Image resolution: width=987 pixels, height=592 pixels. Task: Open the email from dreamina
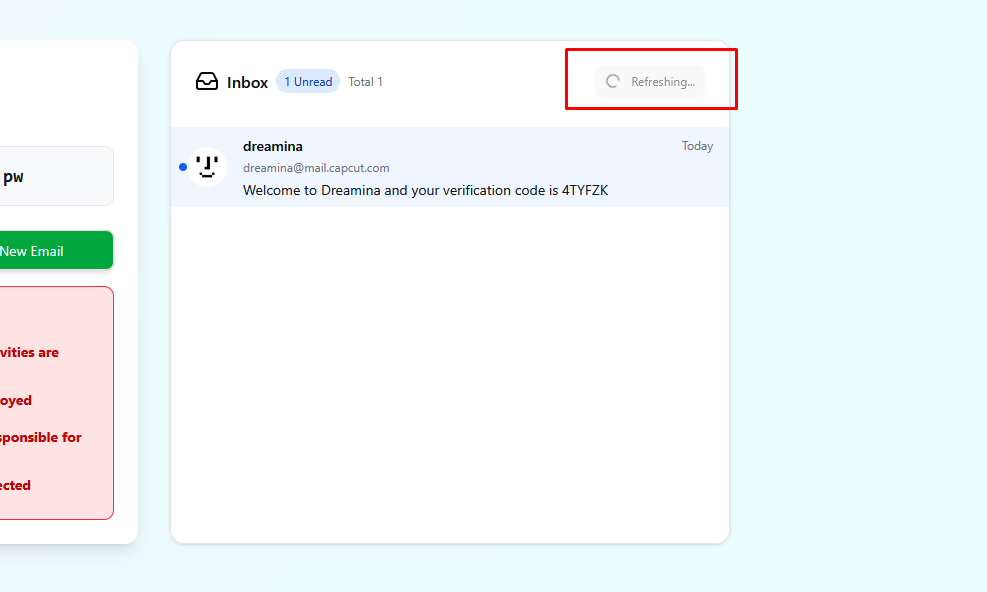point(450,167)
